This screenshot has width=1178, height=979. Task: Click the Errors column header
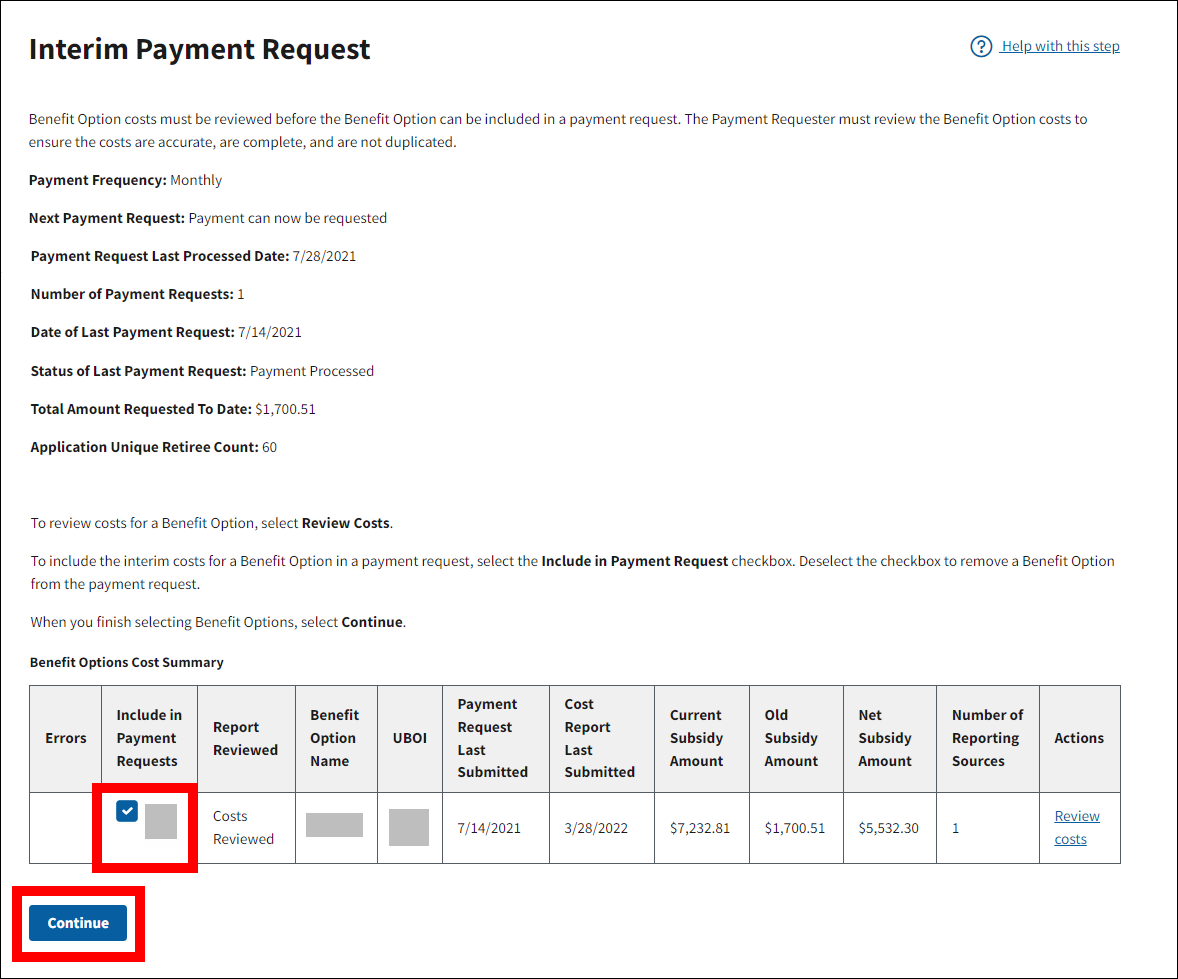[x=66, y=738]
